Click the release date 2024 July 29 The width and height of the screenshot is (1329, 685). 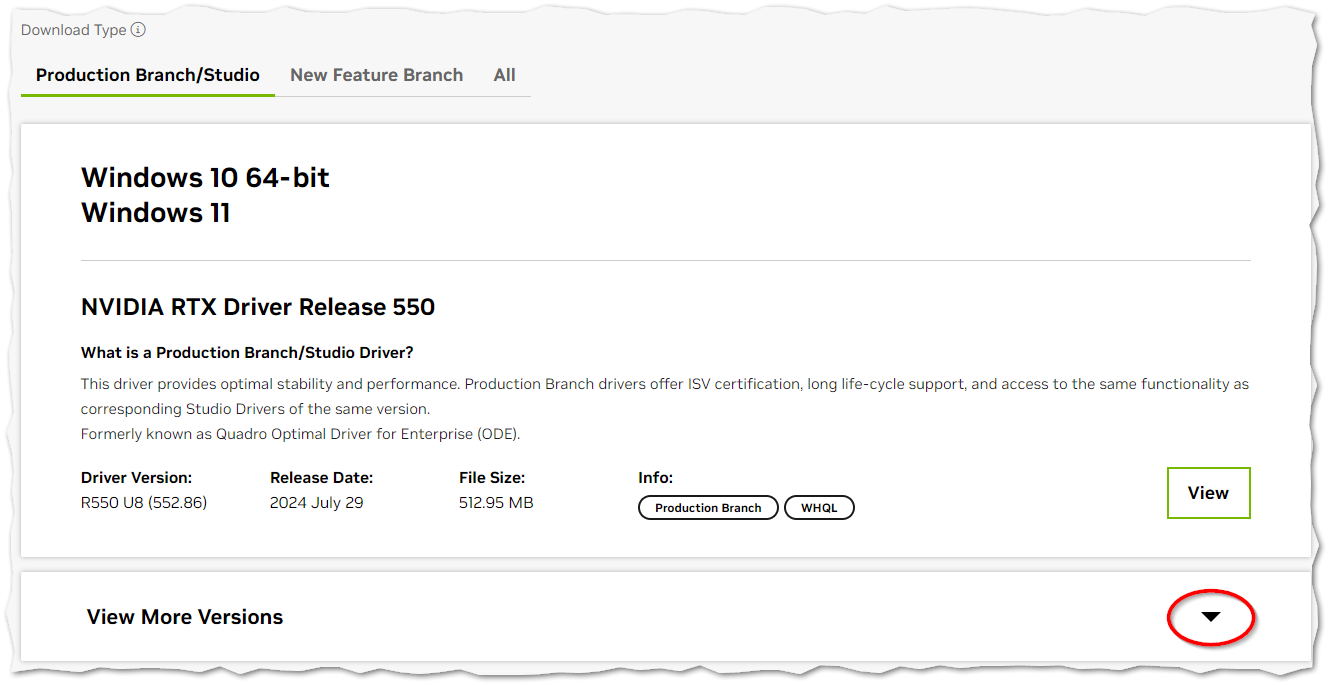point(317,503)
